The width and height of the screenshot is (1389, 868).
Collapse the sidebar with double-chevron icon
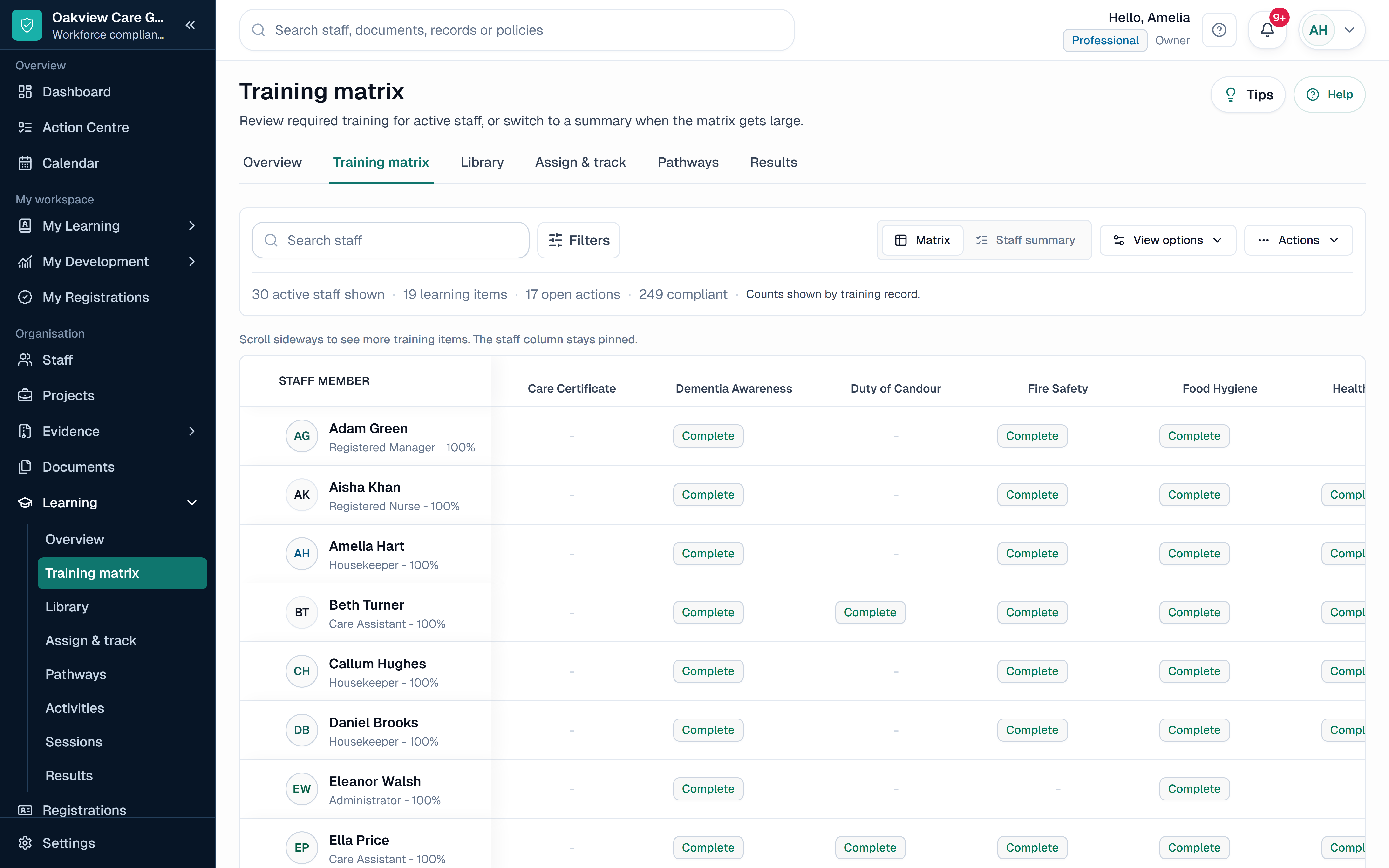(191, 25)
